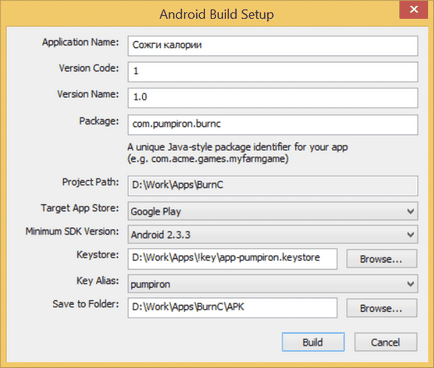This screenshot has width=434, height=368.
Task: Expand the Minimum SDK Version dropdown
Action: 272,234
